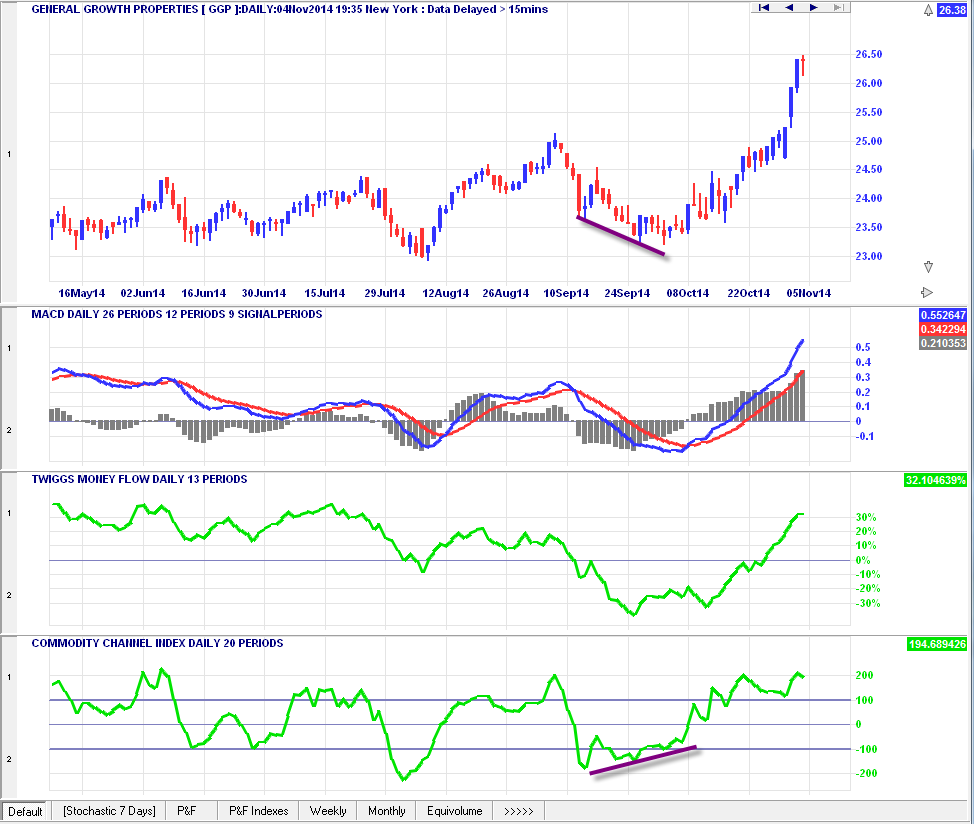
Task: Open the P&F tab
Action: coord(186,811)
